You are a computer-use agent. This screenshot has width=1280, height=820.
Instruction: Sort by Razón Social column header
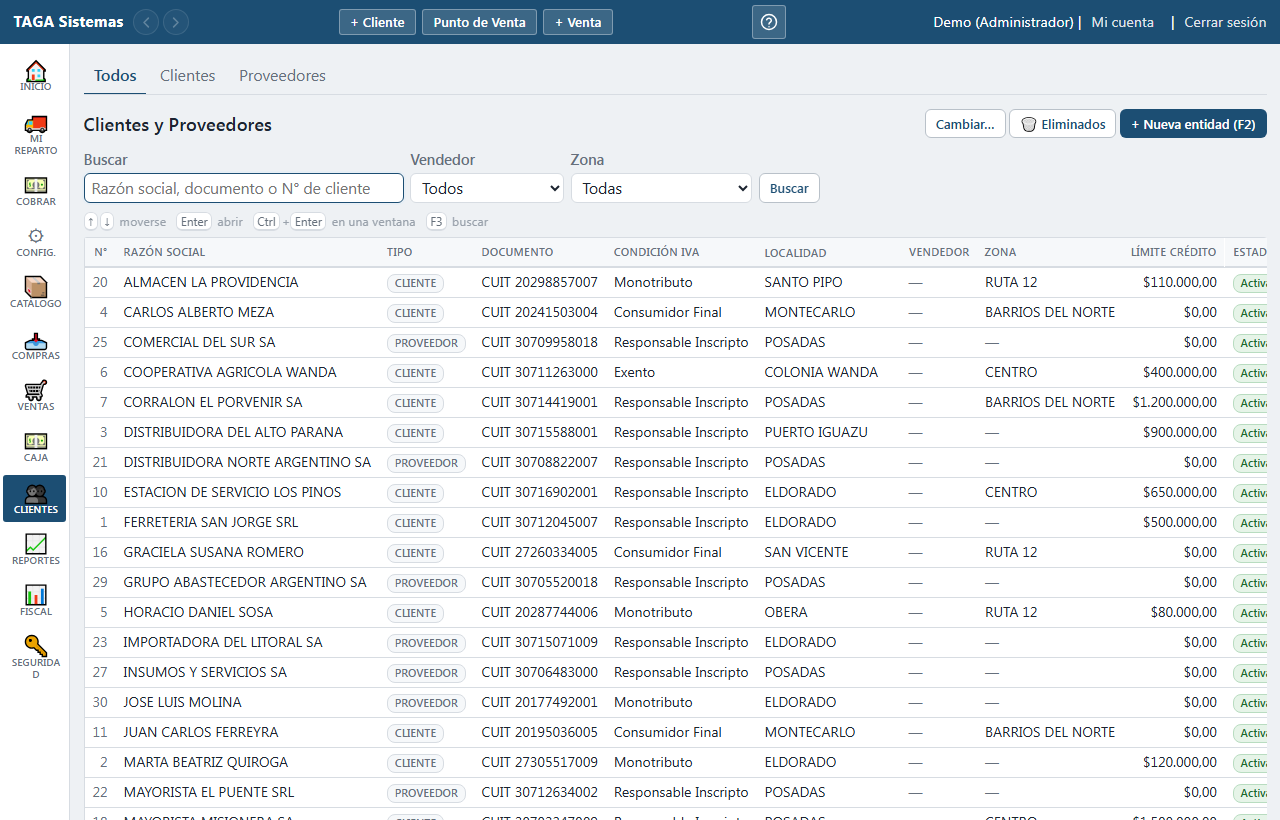tap(164, 252)
